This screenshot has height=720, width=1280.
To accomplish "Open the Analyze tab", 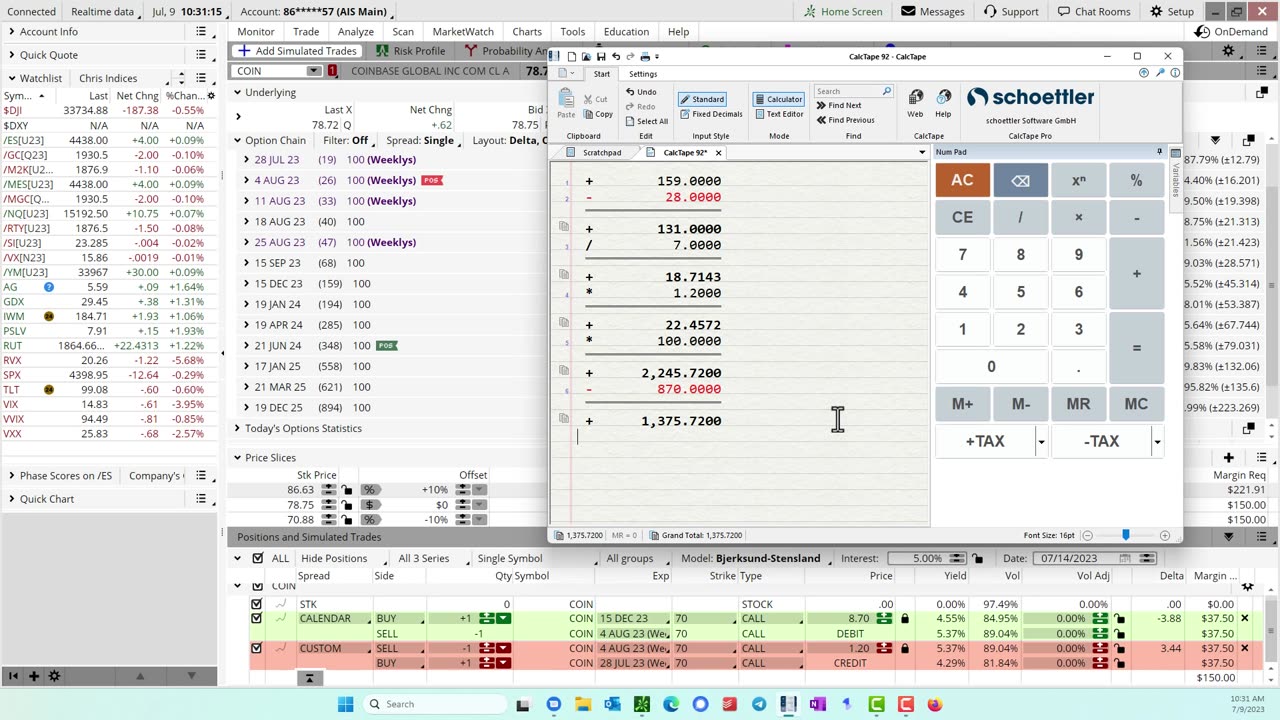I will click(x=355, y=31).
